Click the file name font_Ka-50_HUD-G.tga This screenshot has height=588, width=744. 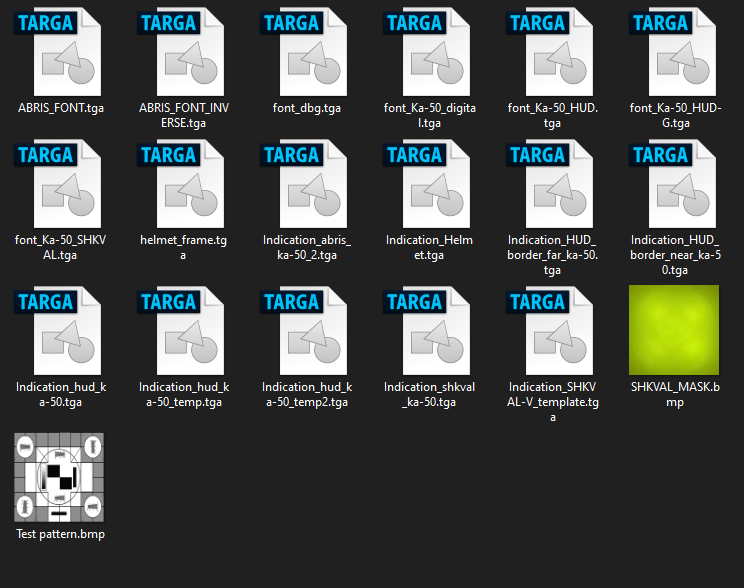[675, 115]
